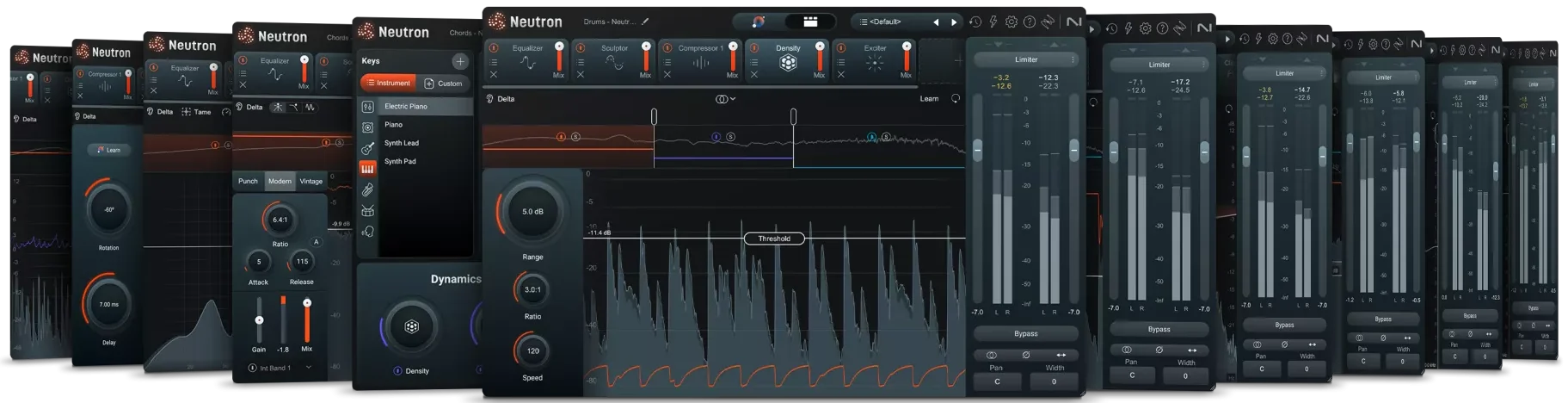Toggle Compressor 1 module power button
1568x403 pixels.
[667, 48]
